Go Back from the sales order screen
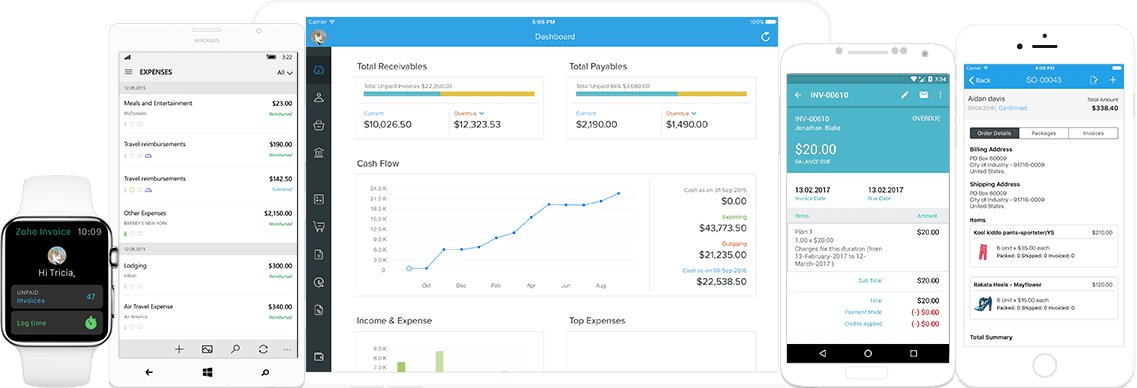The height and width of the screenshot is (388, 1137). [978, 80]
